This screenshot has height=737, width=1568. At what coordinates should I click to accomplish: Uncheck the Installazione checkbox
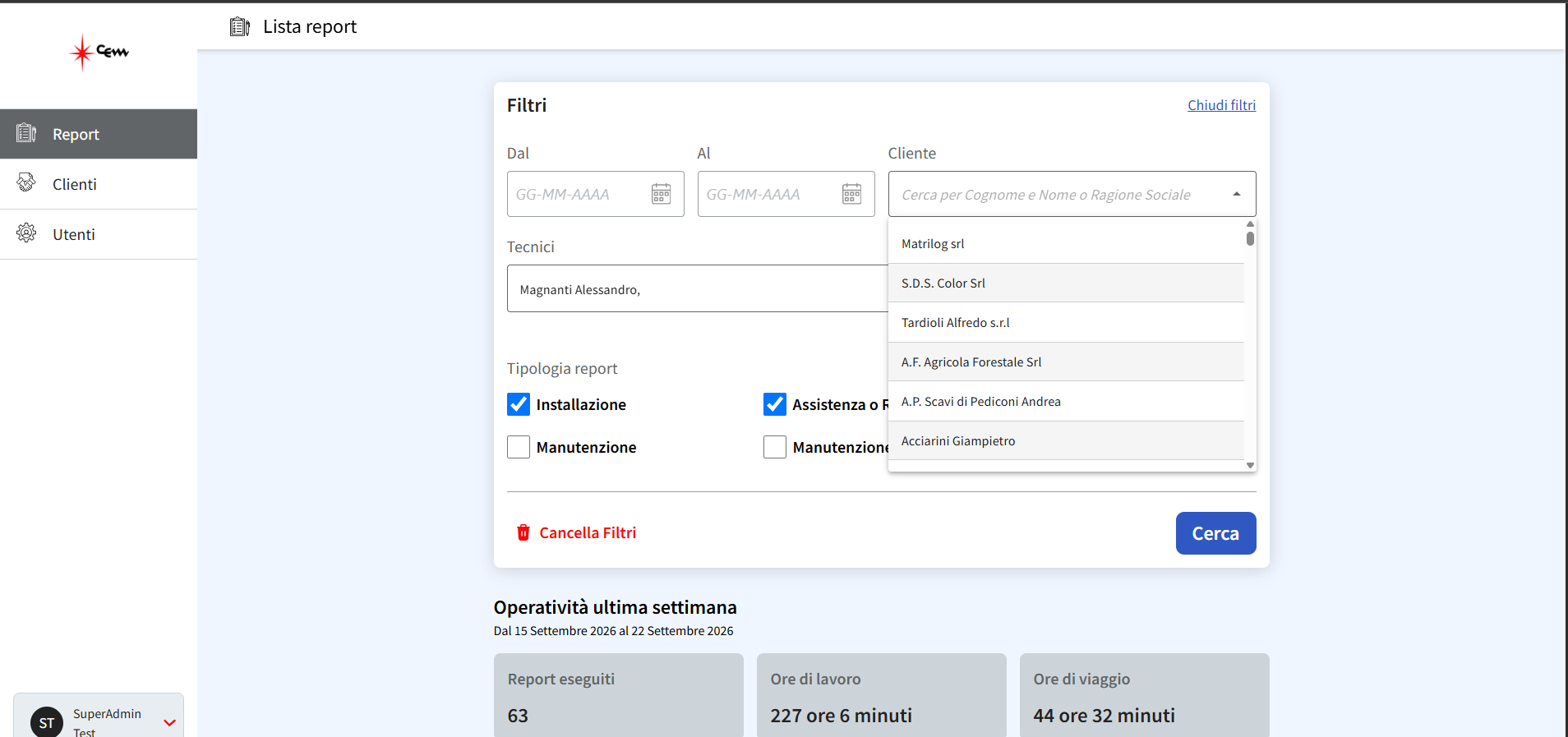click(x=519, y=404)
